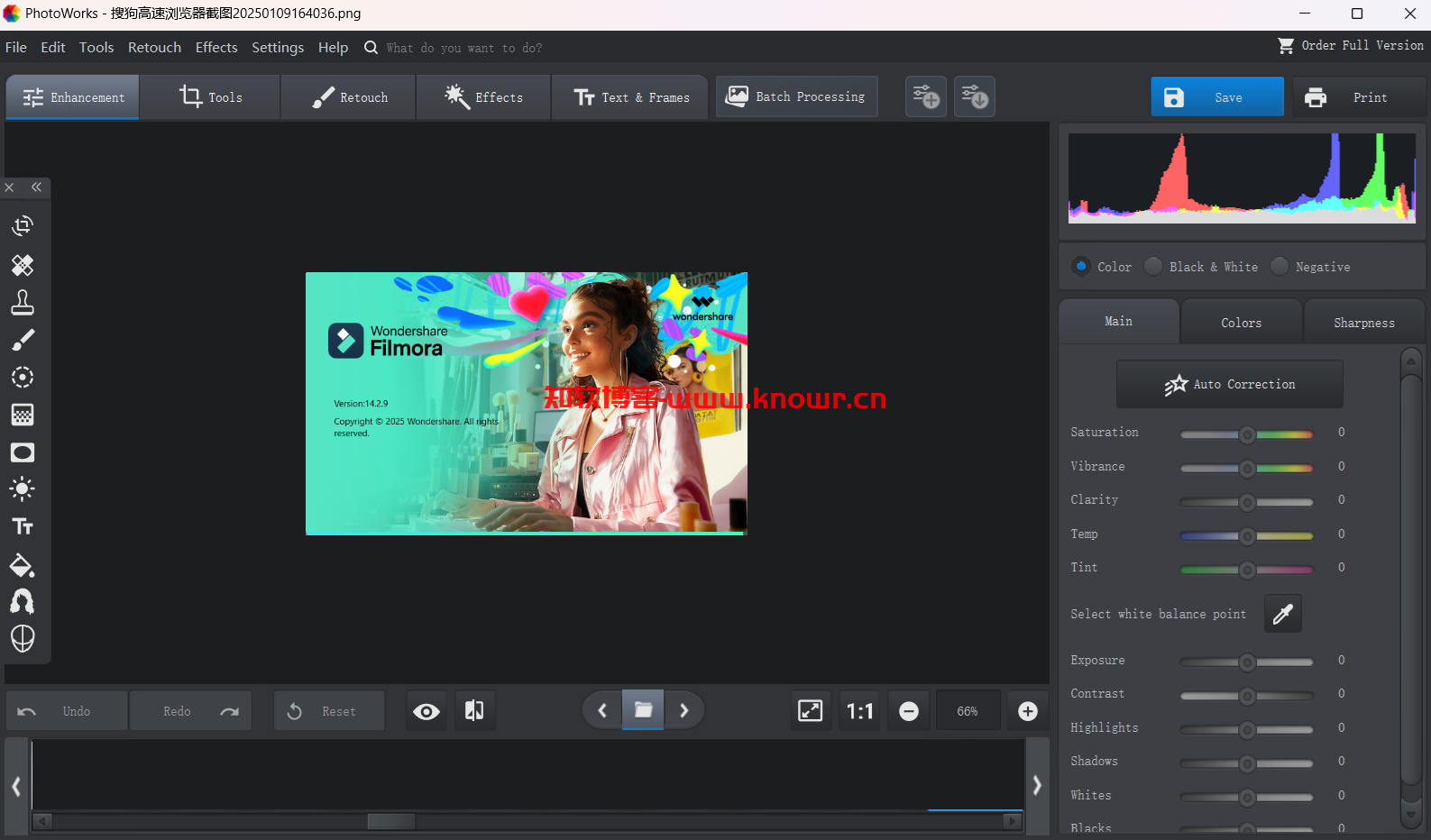This screenshot has width=1431, height=840.
Task: Open the Colors panel tab
Action: tap(1242, 322)
